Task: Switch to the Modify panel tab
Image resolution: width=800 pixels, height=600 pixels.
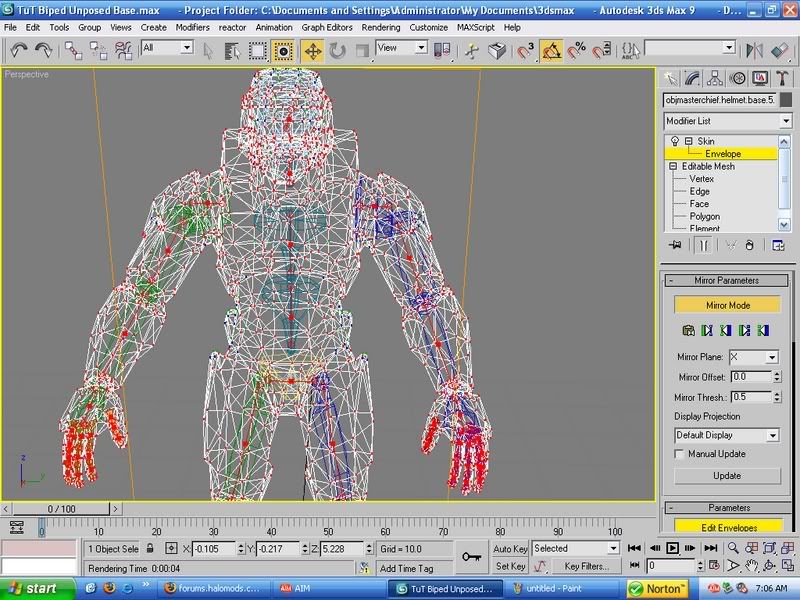Action: [x=693, y=79]
